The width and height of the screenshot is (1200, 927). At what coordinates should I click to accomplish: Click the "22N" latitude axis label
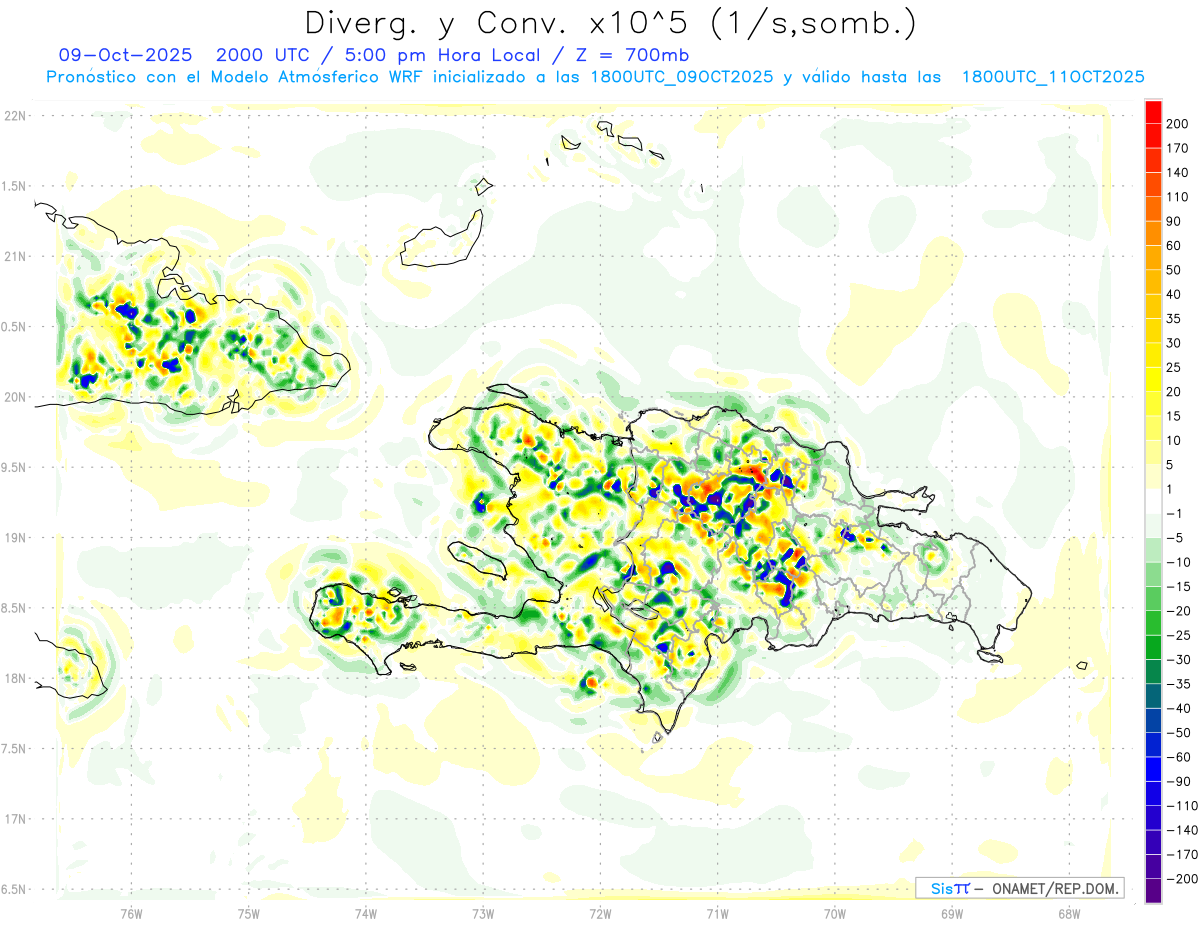pyautogui.click(x=14, y=116)
